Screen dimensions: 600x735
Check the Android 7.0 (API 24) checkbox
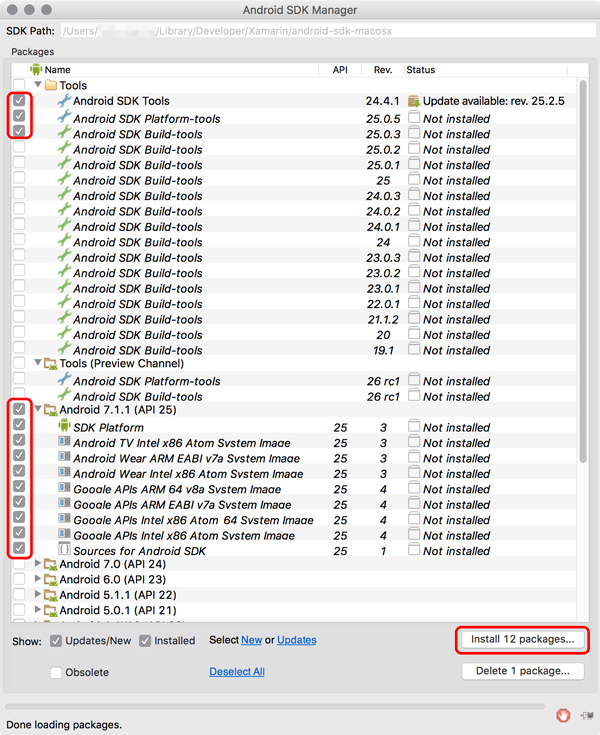19,563
